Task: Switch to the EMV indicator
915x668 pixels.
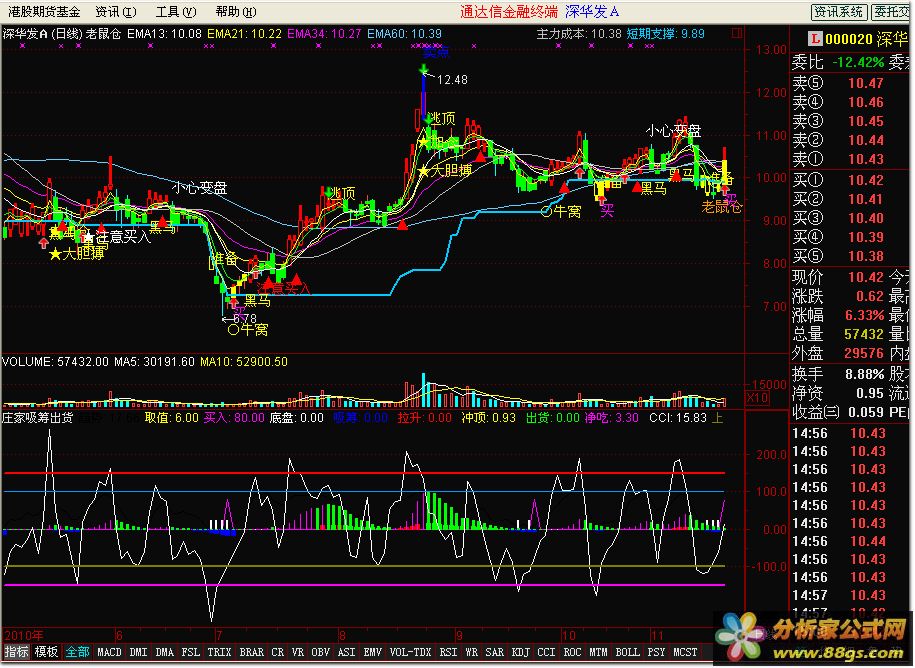Action: click(x=372, y=652)
